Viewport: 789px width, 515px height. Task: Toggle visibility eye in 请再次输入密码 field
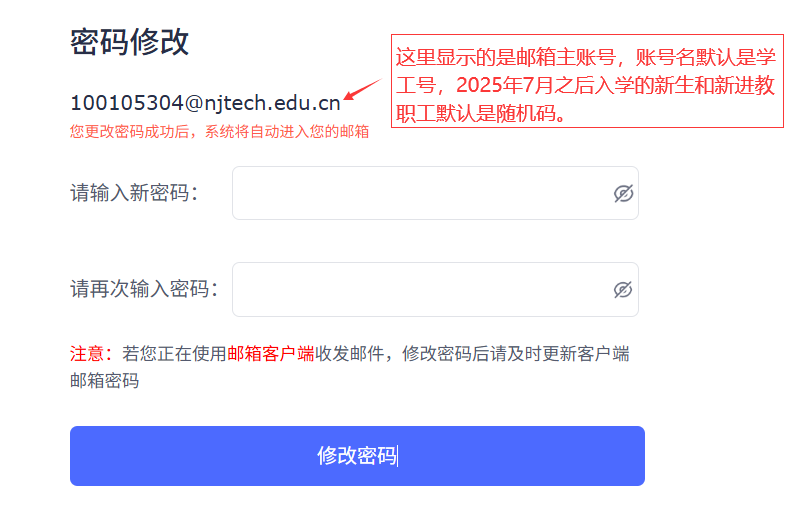(623, 289)
